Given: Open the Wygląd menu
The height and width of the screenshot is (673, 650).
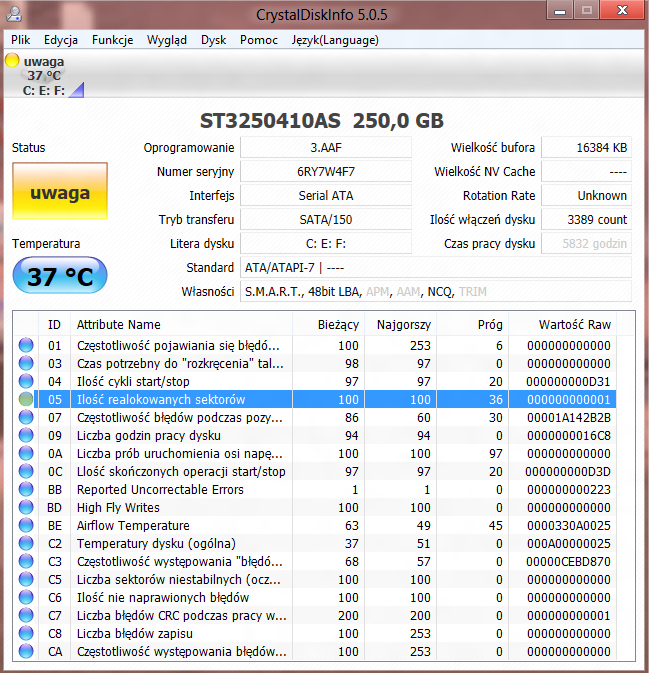Looking at the screenshot, I should pos(167,40).
